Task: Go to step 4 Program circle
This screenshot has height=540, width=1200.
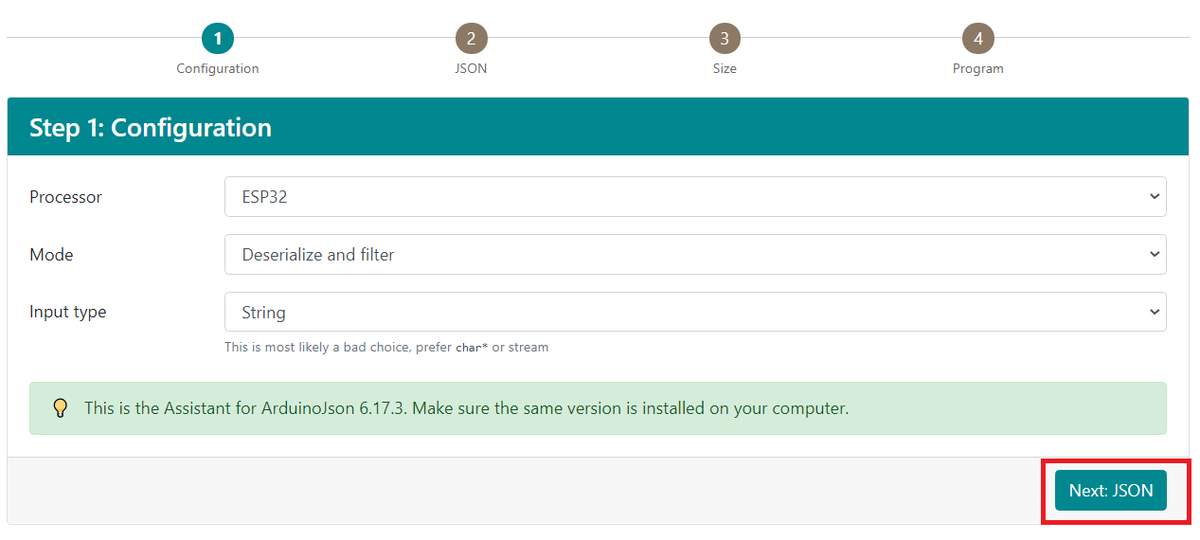Action: pos(978,39)
